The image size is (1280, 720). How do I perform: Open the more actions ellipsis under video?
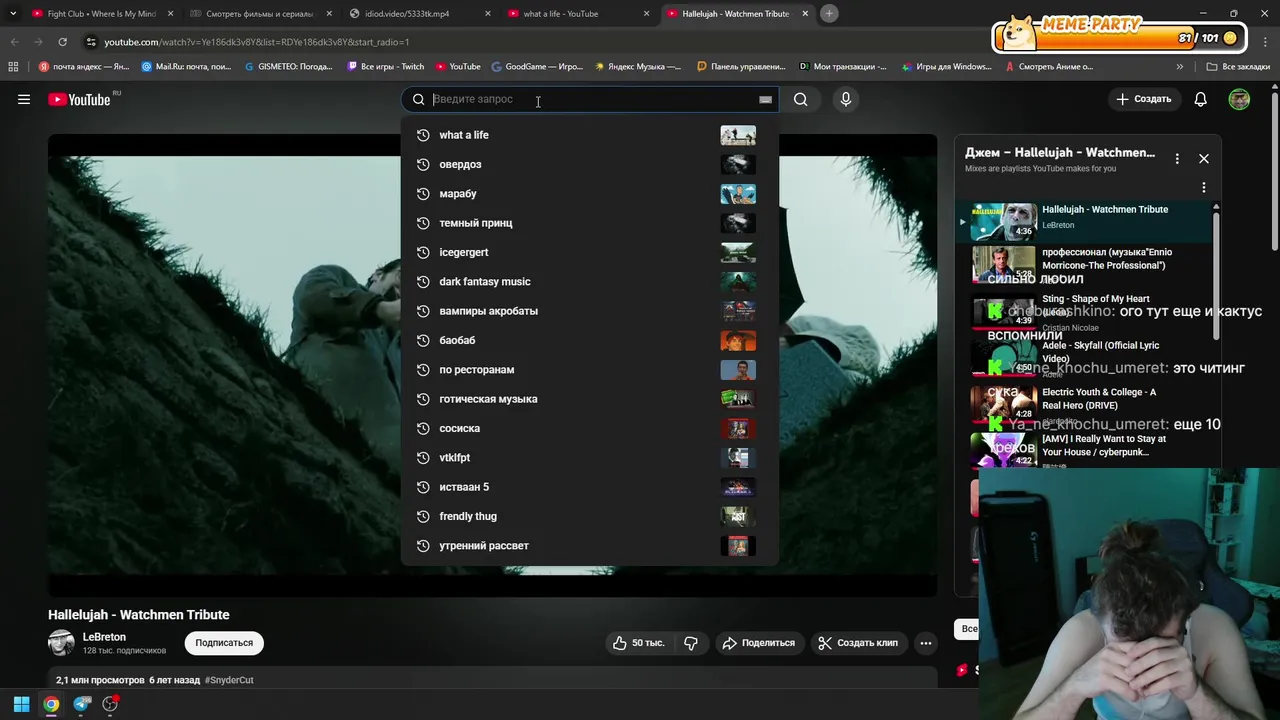pyautogui.click(x=926, y=643)
